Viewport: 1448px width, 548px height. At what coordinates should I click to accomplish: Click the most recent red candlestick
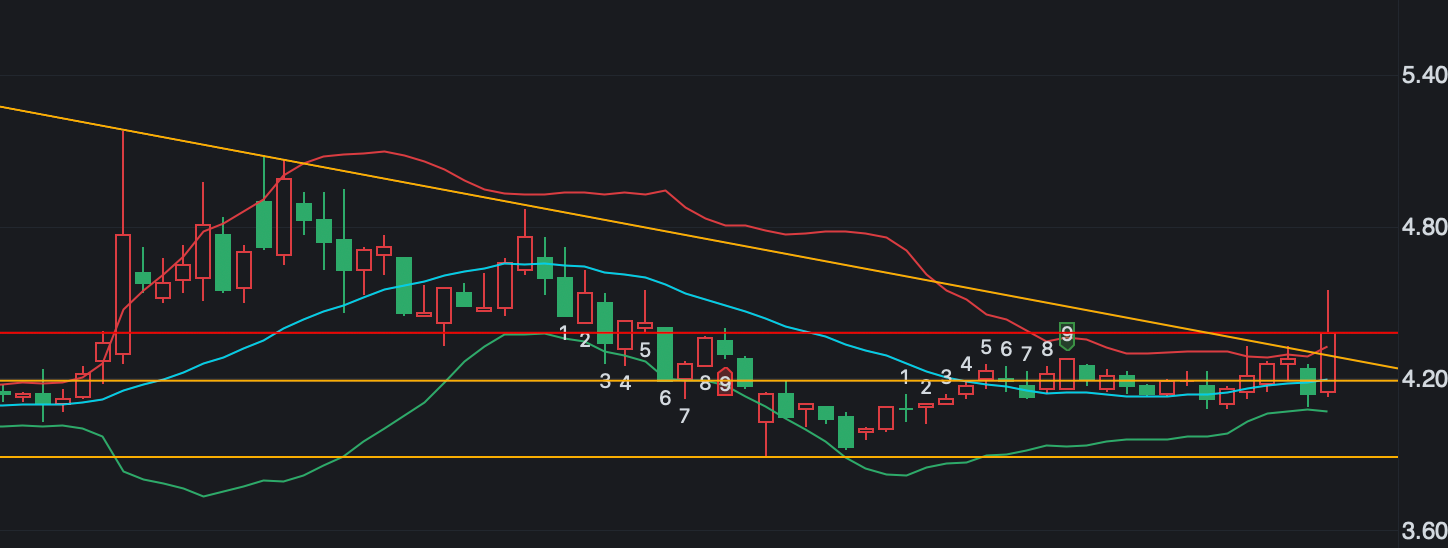1328,362
